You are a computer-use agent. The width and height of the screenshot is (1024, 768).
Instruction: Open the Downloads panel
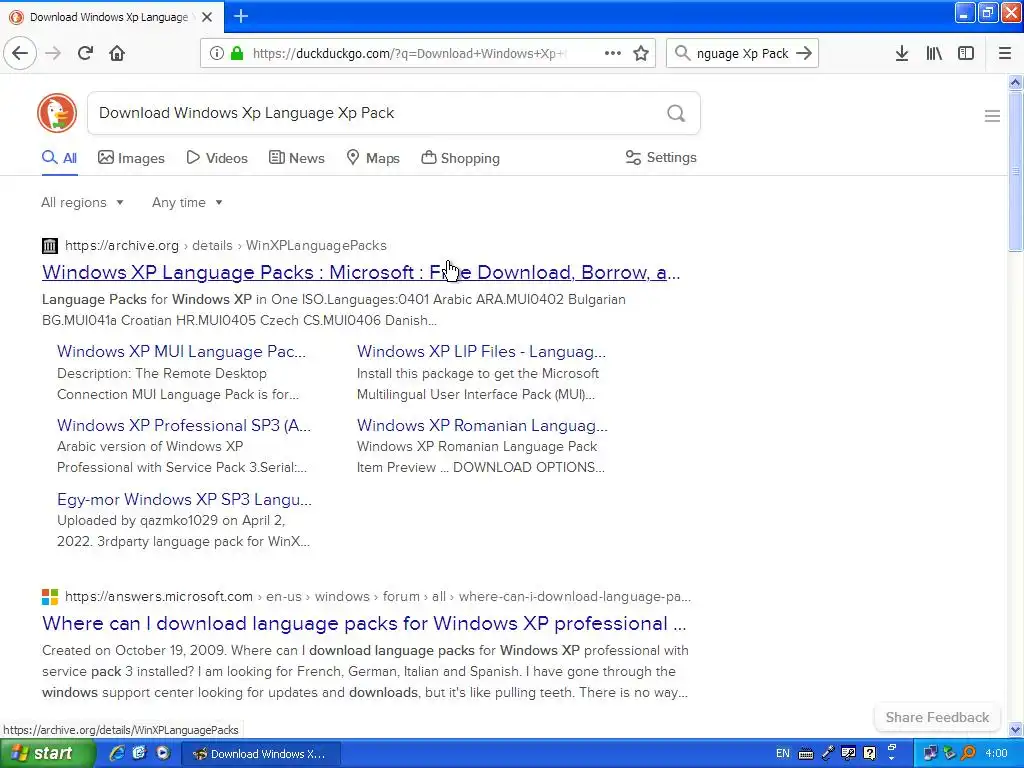901,53
